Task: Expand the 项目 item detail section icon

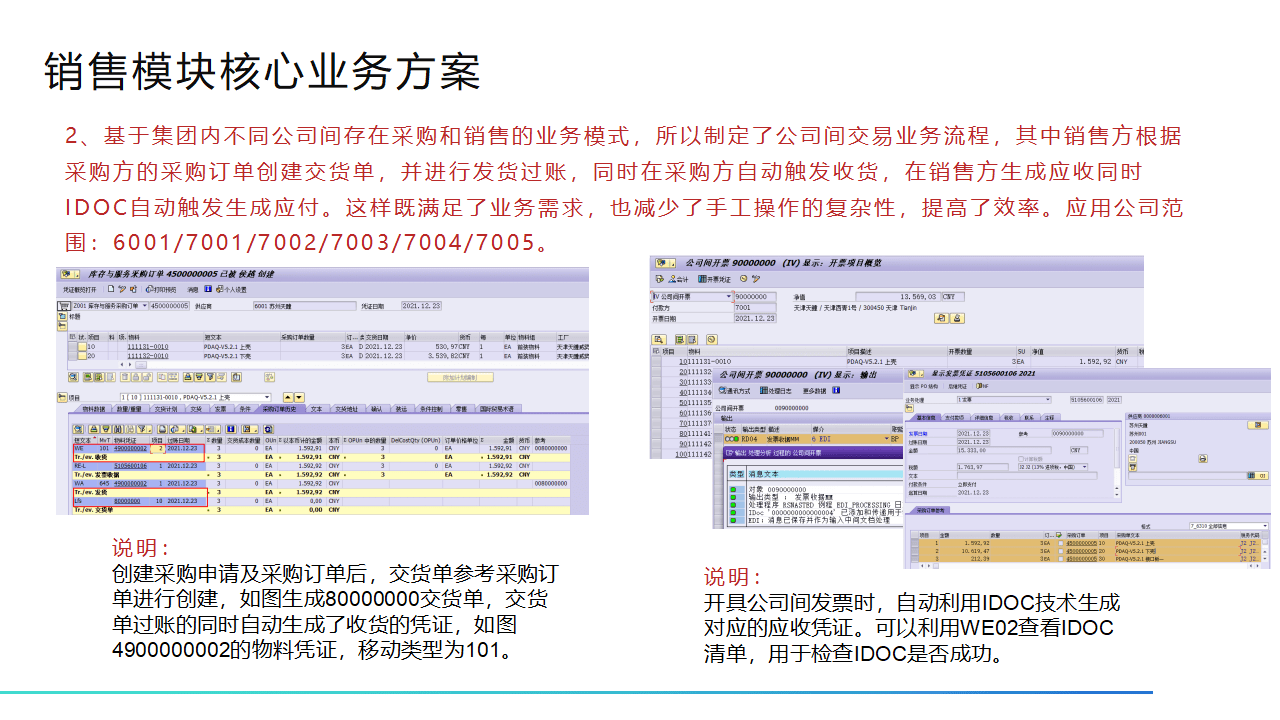Action: pyautogui.click(x=62, y=397)
